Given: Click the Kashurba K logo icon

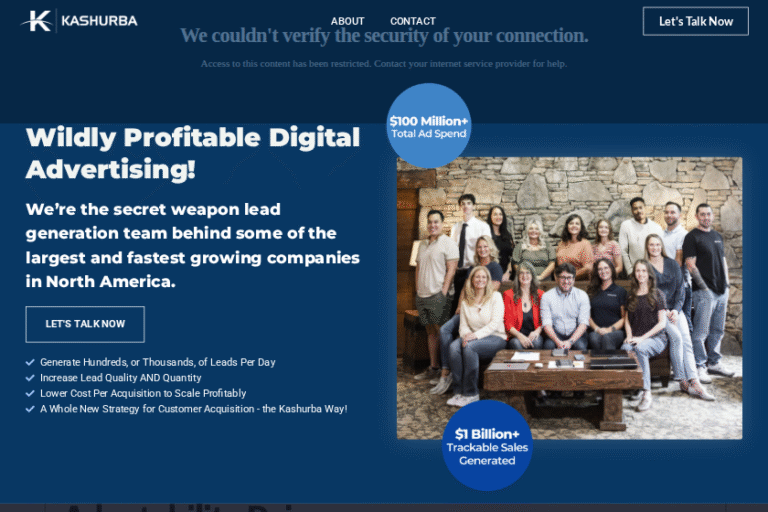Looking at the screenshot, I should 37,21.
